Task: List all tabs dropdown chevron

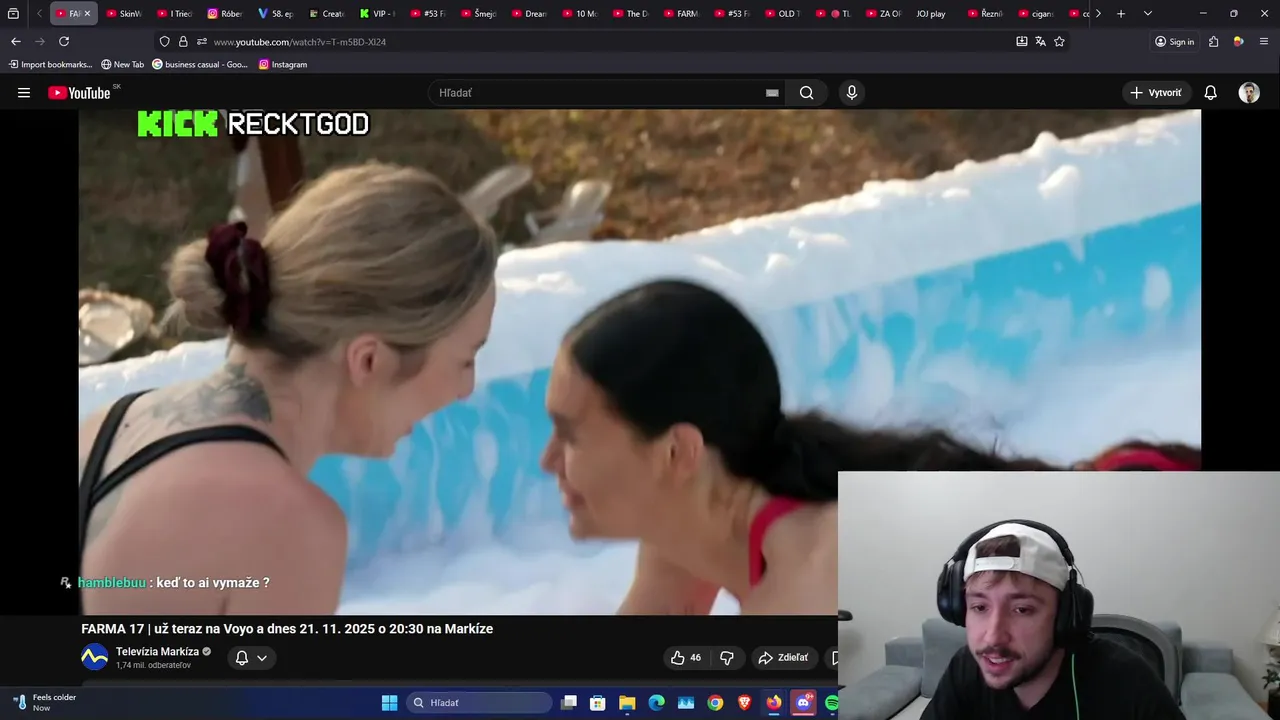Action: click(x=1147, y=14)
